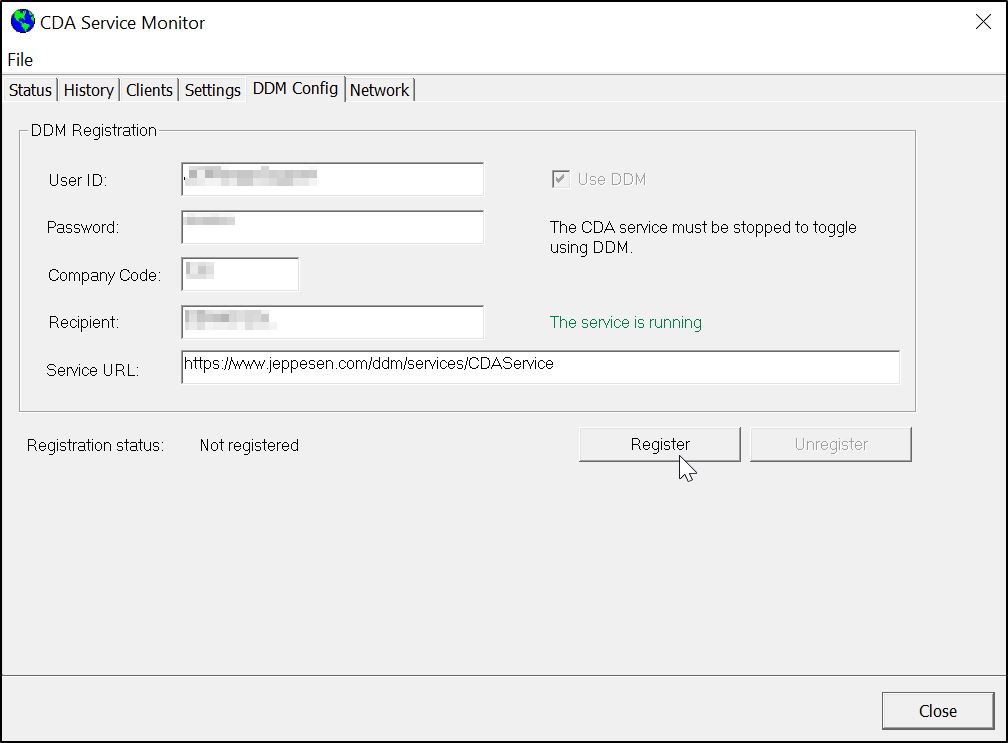Select the Service URL text field

540,368
